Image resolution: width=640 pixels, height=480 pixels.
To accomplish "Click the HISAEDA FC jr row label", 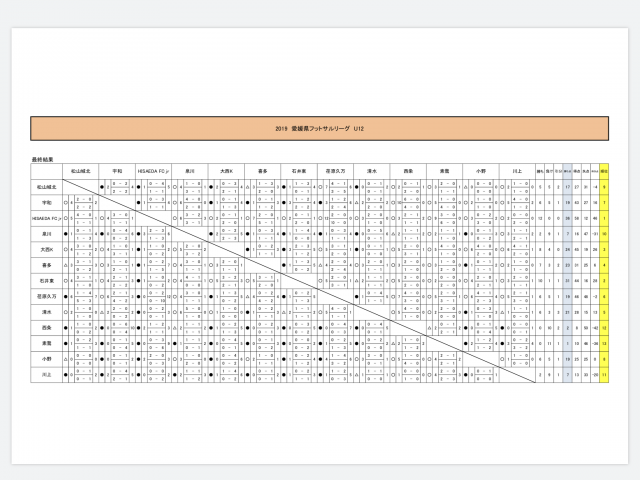I will coord(47,218).
